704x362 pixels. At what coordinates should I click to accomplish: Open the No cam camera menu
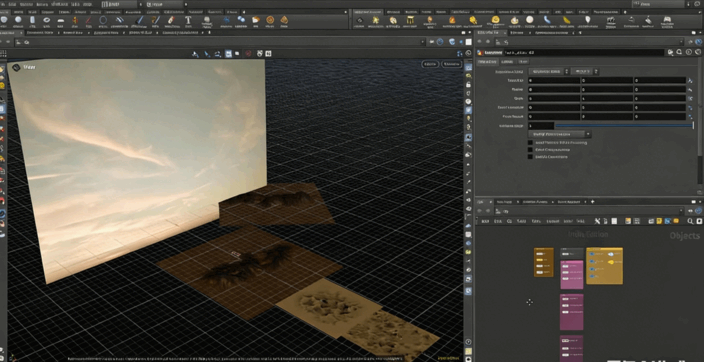click(452, 64)
